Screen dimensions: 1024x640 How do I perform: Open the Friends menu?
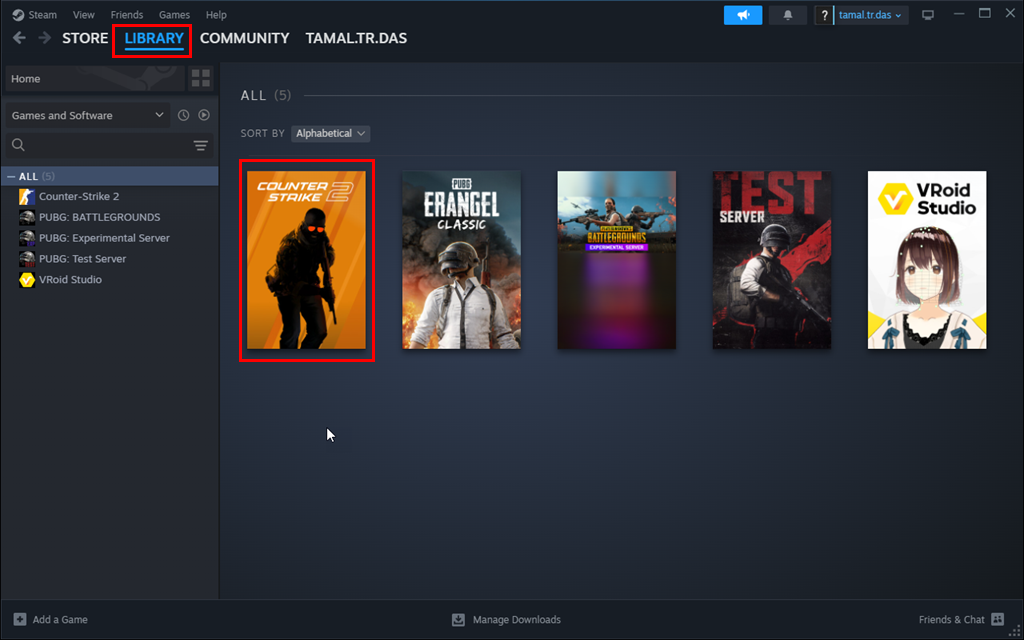(x=127, y=14)
